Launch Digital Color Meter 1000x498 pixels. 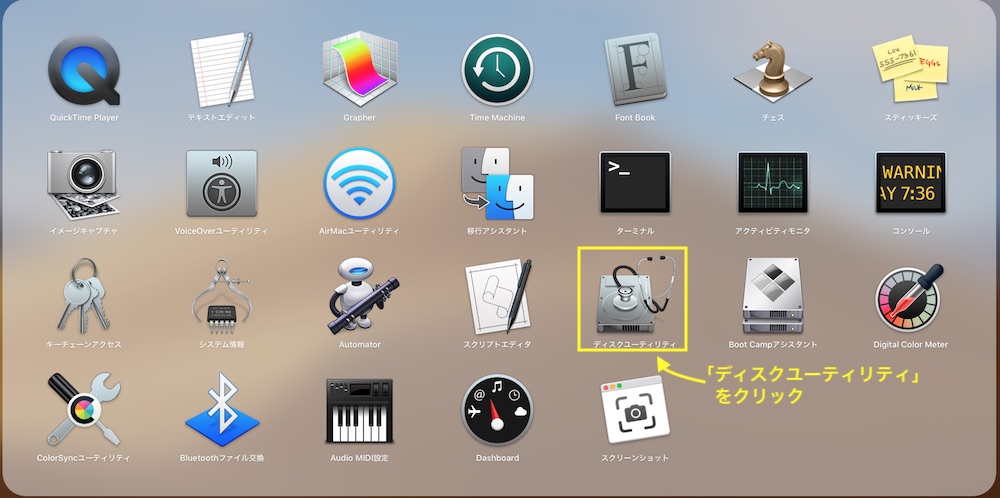pyautogui.click(x=910, y=298)
